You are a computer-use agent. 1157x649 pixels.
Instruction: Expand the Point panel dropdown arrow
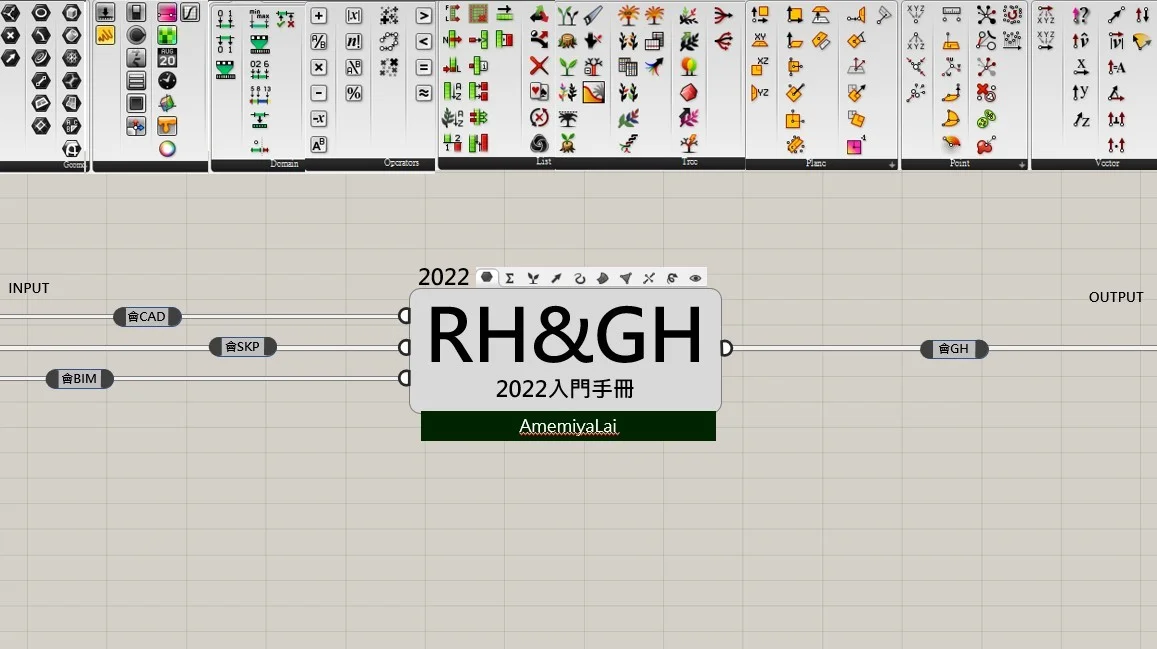(x=1021, y=164)
